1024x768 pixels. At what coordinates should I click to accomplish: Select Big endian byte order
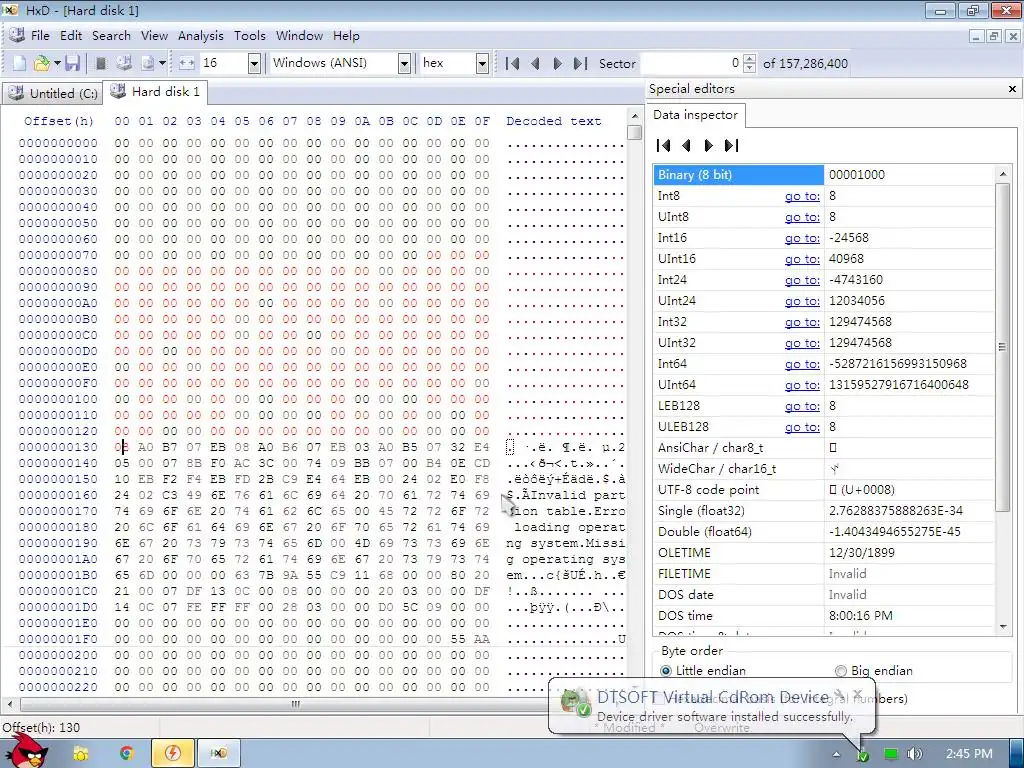(874, 671)
